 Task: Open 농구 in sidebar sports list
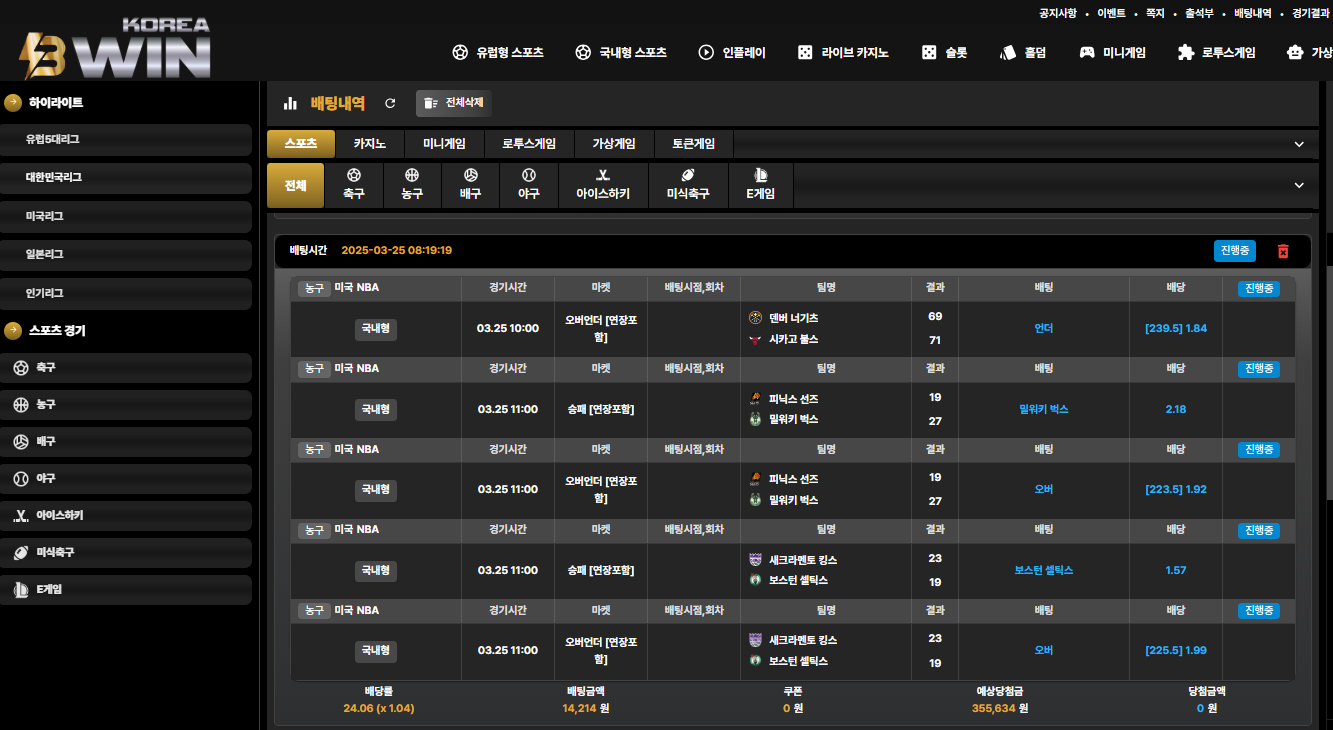click(x=126, y=405)
